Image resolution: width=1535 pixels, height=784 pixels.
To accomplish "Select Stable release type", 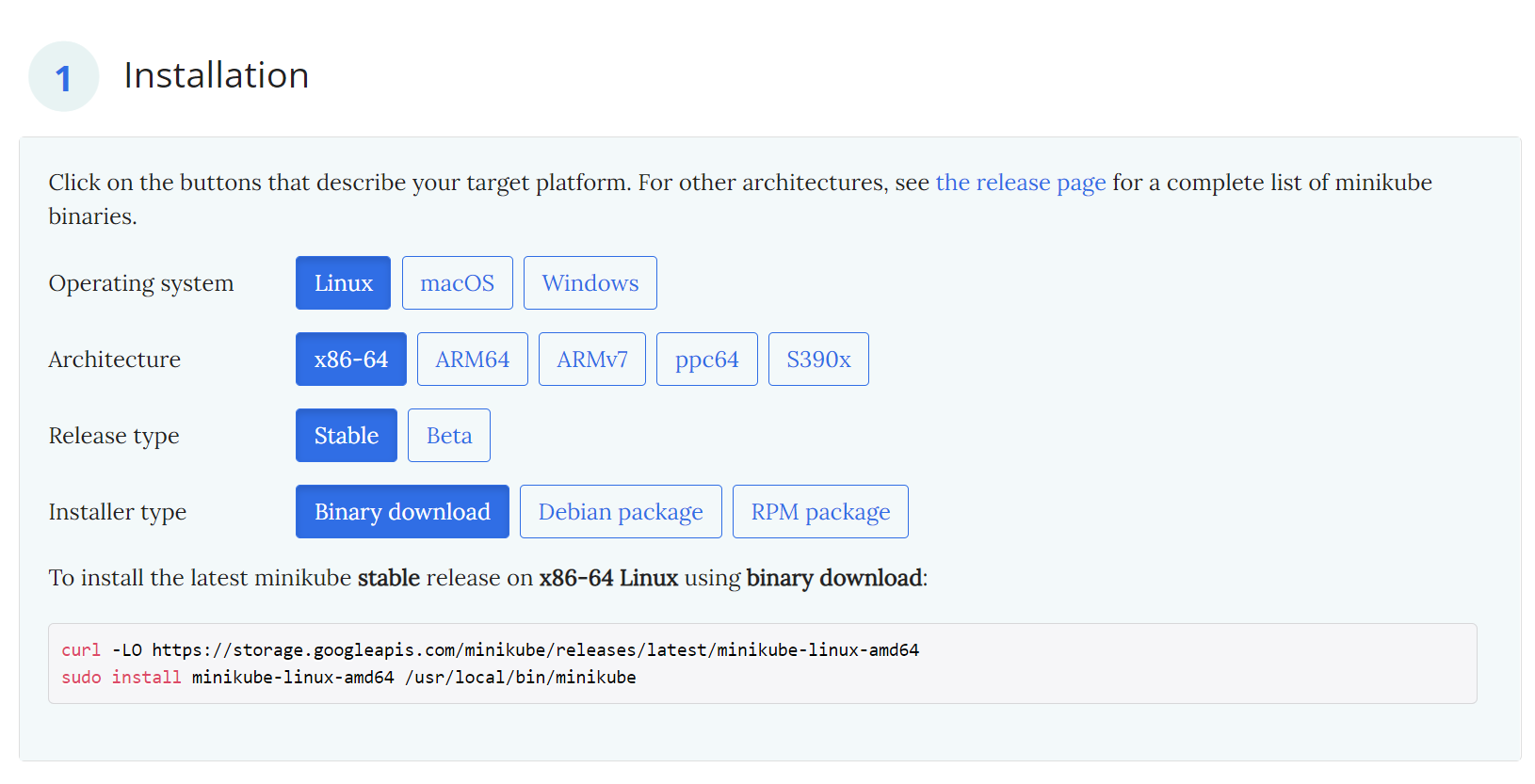I will [x=346, y=435].
